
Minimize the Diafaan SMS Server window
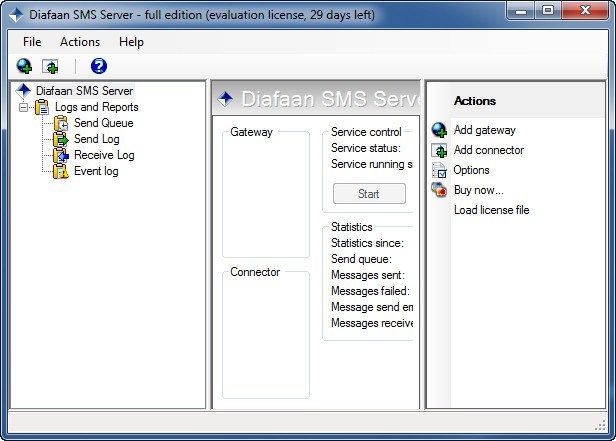(x=521, y=11)
